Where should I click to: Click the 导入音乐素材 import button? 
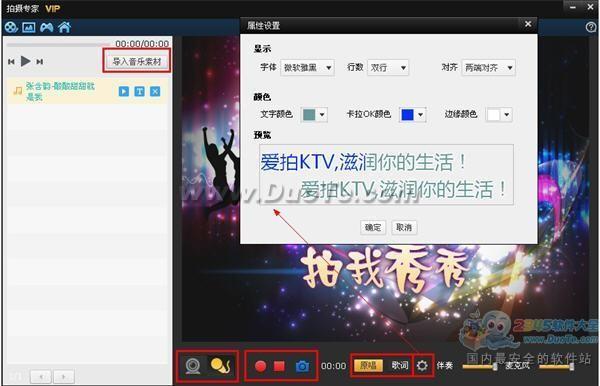[137, 61]
